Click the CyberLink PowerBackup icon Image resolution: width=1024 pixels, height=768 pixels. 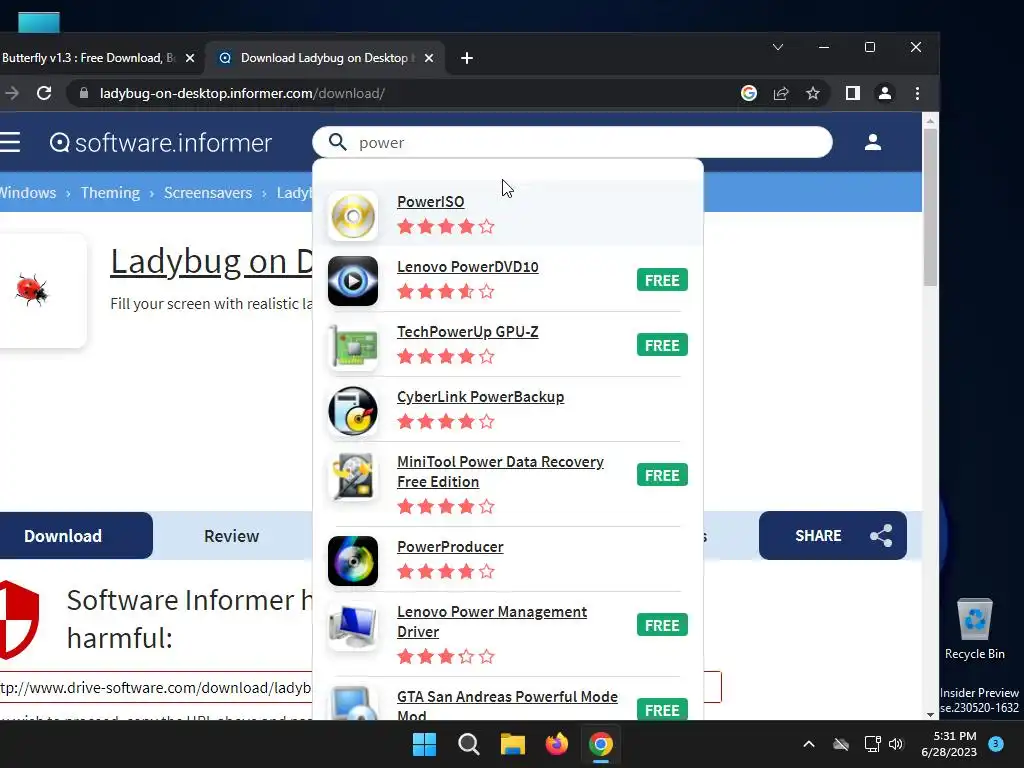tap(353, 411)
